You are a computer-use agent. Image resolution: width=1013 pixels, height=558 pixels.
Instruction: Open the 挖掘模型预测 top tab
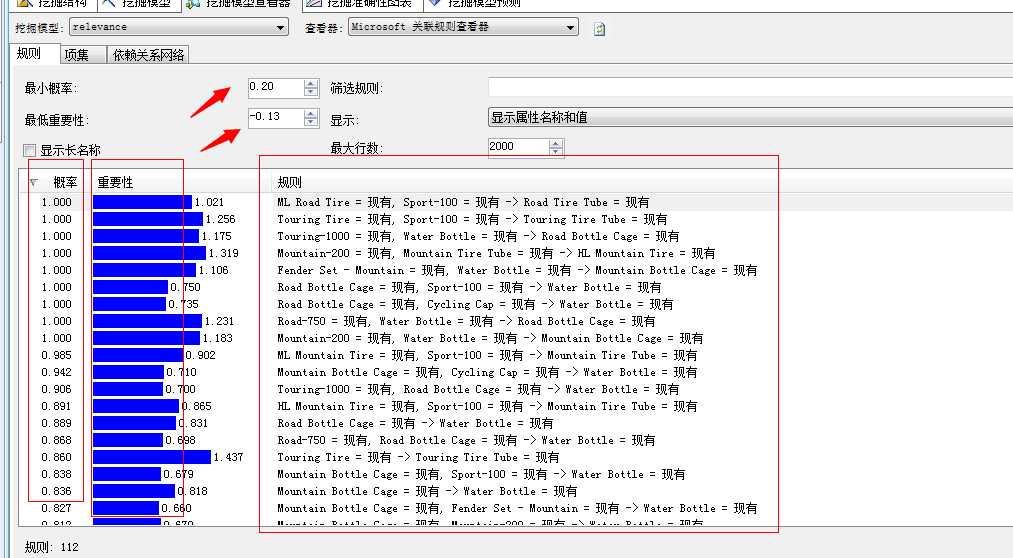pos(477,4)
